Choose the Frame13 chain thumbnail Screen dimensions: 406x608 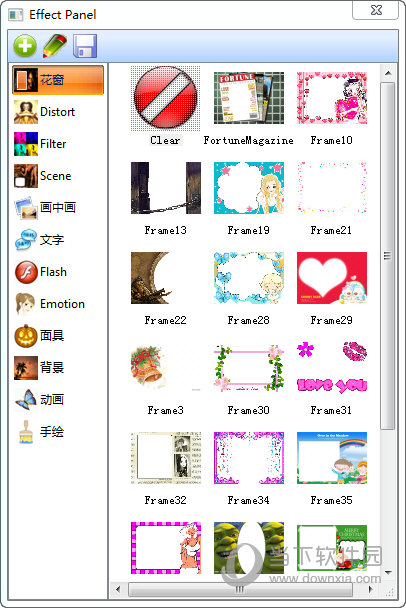tap(166, 188)
